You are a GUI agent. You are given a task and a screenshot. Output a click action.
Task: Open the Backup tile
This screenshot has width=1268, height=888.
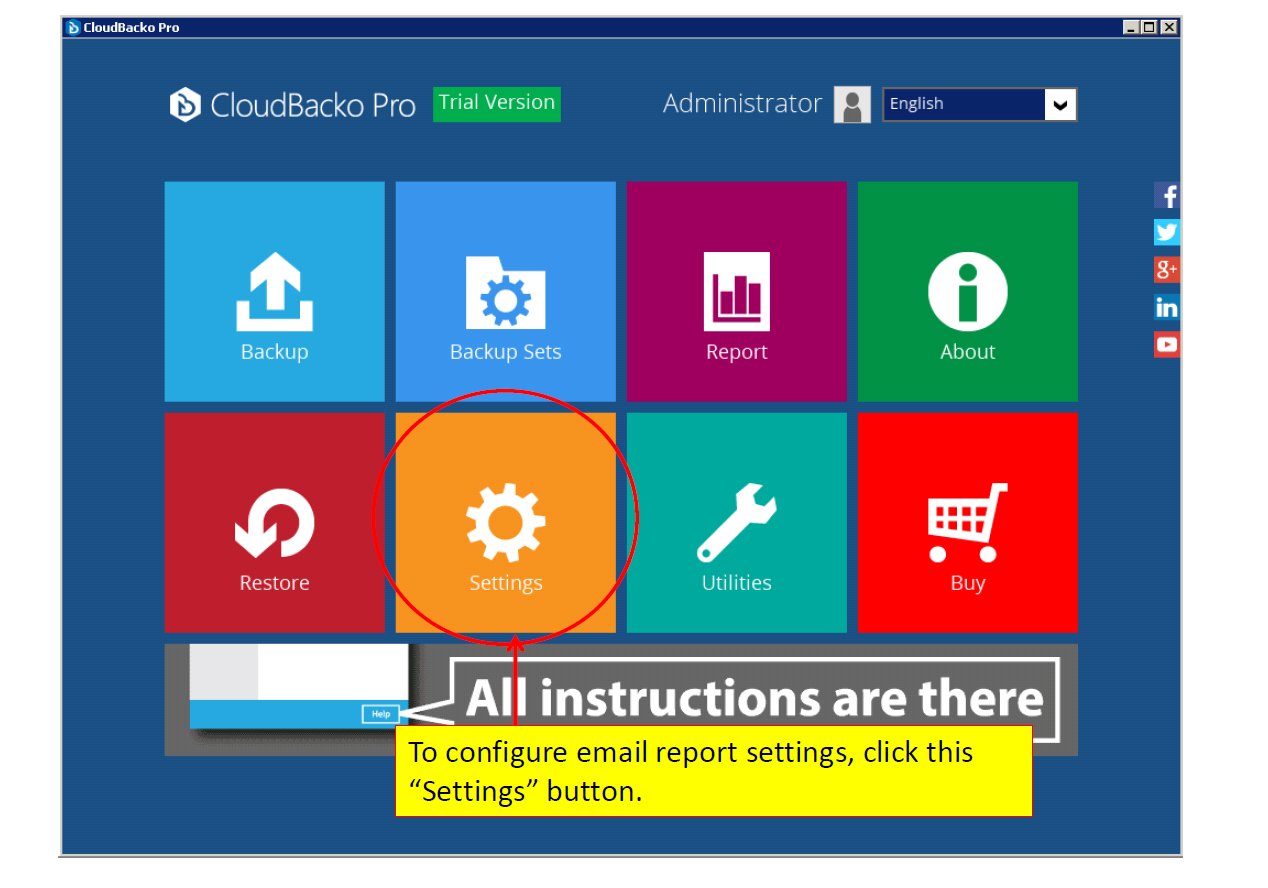274,291
